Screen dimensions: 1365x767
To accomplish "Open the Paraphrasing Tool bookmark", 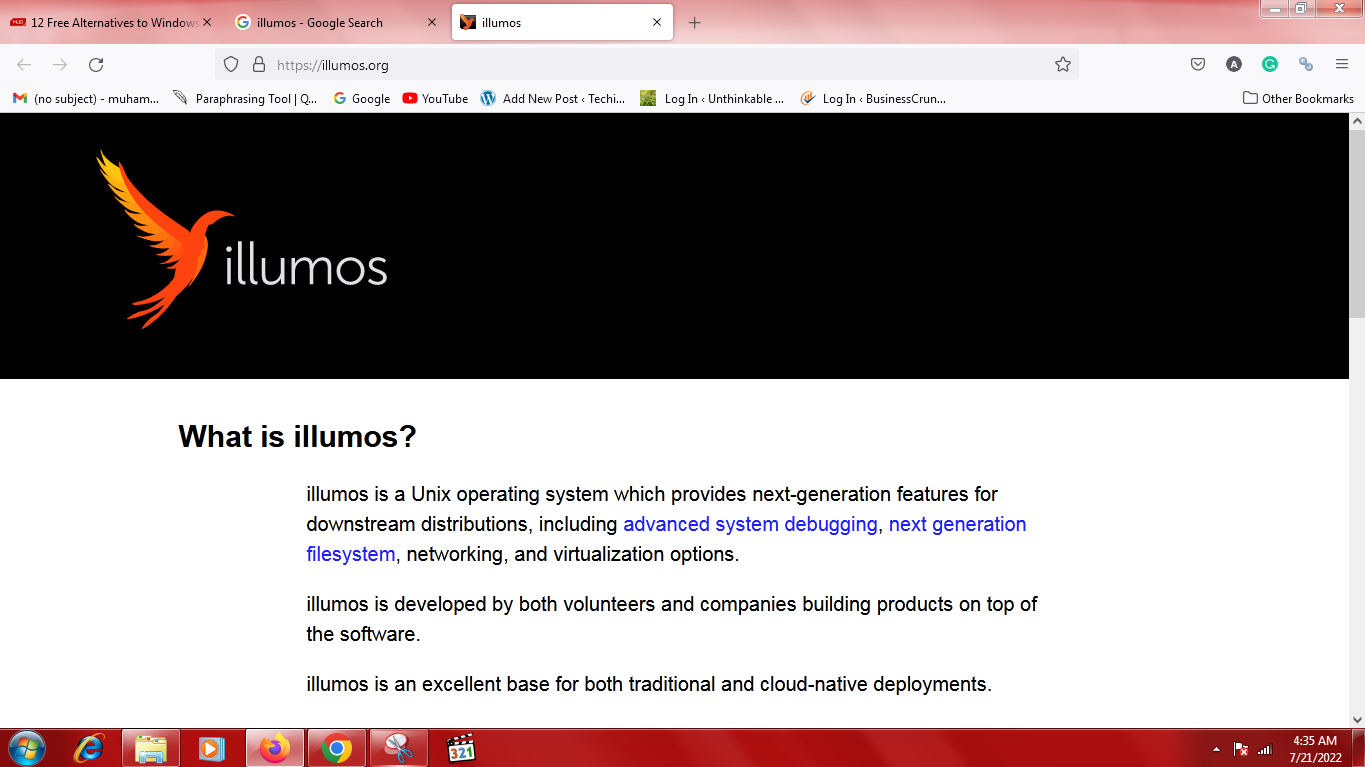I will (x=246, y=99).
